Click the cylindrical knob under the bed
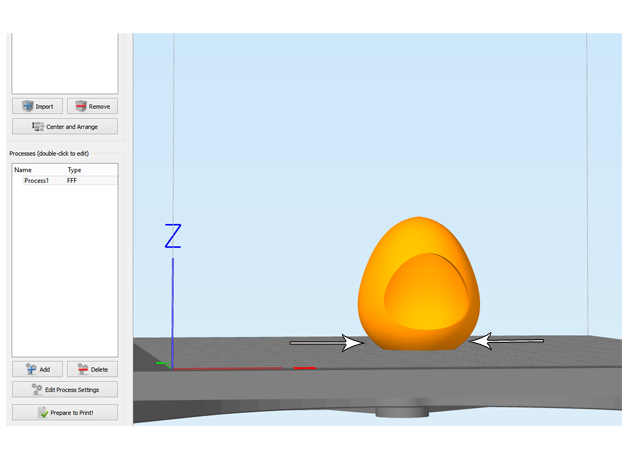This screenshot has height=472, width=628. [401, 410]
